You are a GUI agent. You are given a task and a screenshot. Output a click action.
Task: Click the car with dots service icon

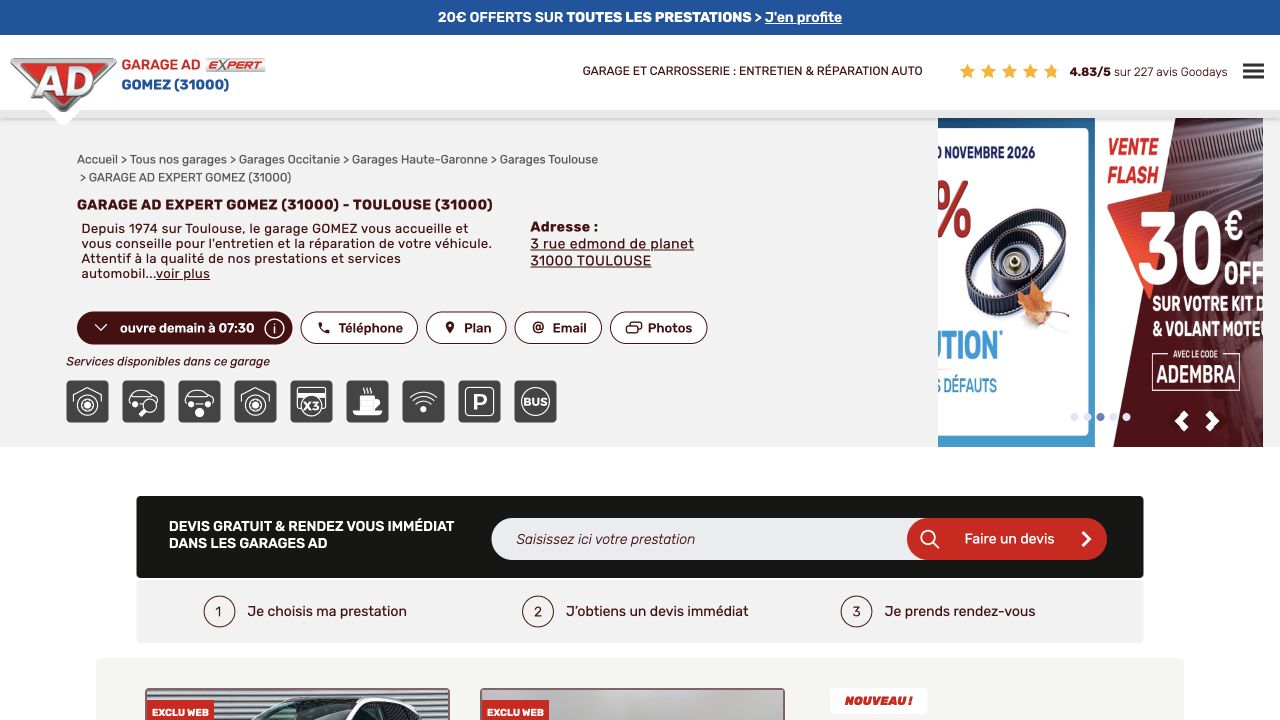pos(199,402)
